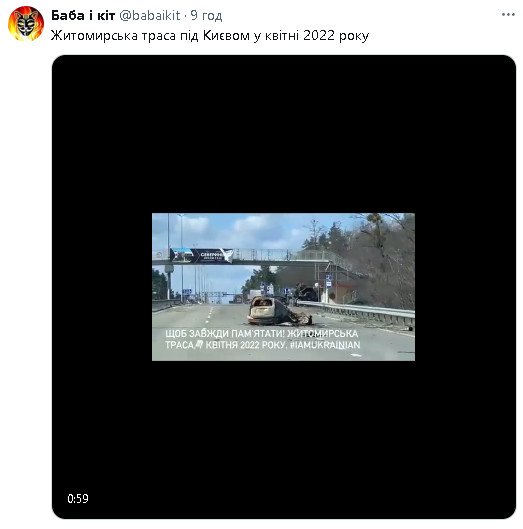Click the #IAMUKRAINIAN hashtag in video overlay

tap(325, 345)
